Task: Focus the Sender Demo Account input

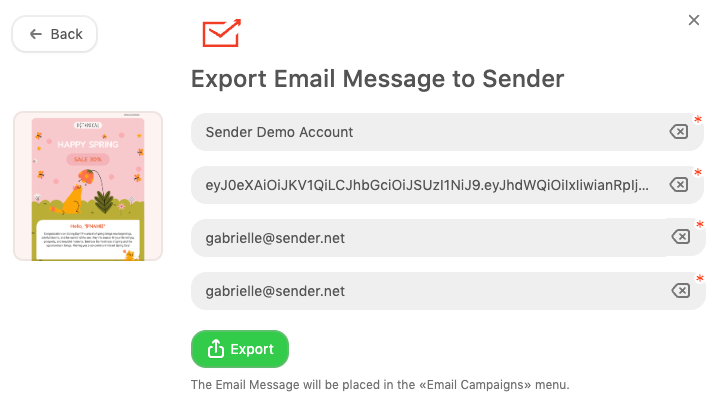Action: click(x=420, y=132)
